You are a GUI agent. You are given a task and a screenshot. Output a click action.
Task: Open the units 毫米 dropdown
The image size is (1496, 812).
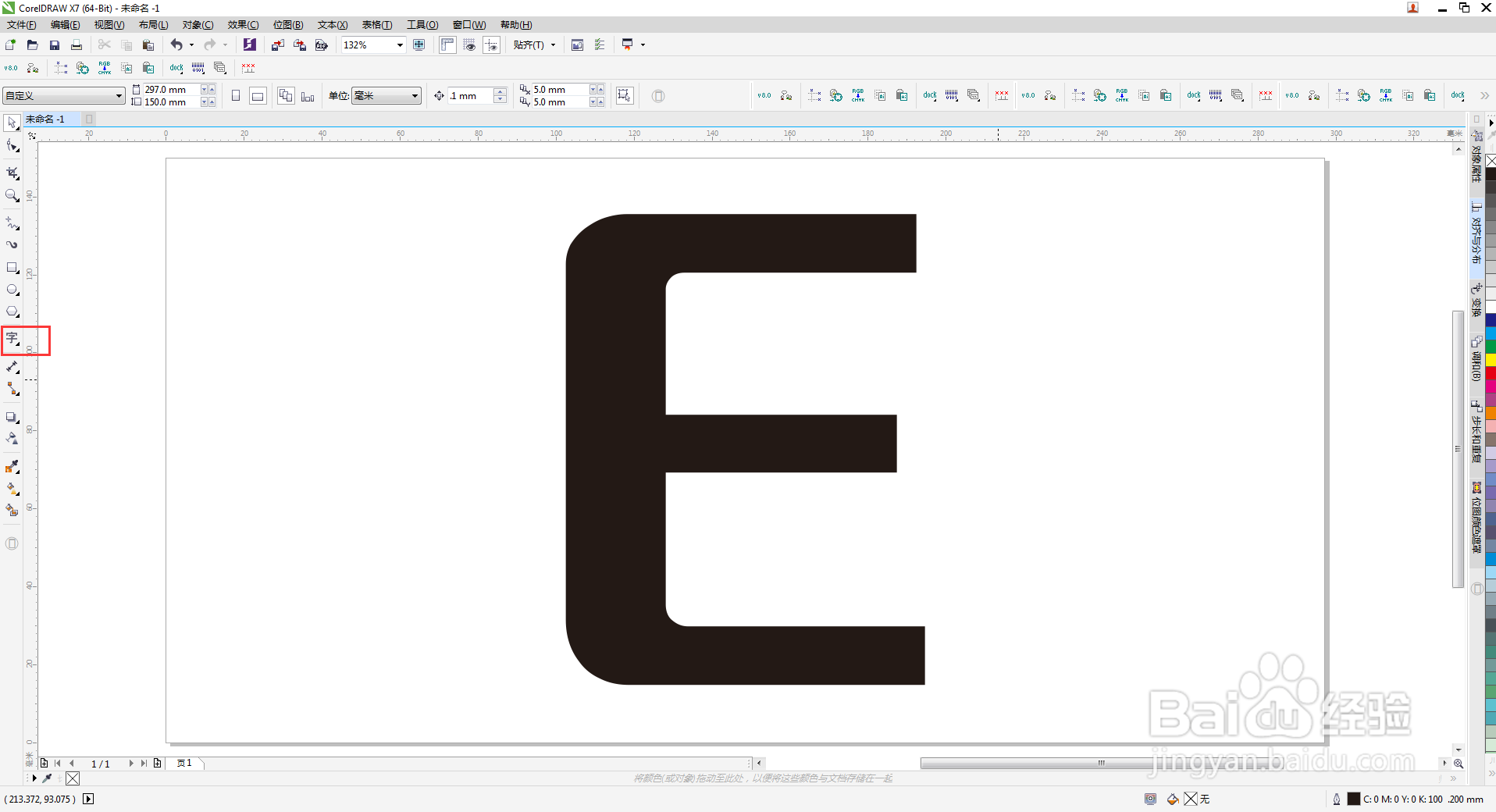pyautogui.click(x=415, y=96)
